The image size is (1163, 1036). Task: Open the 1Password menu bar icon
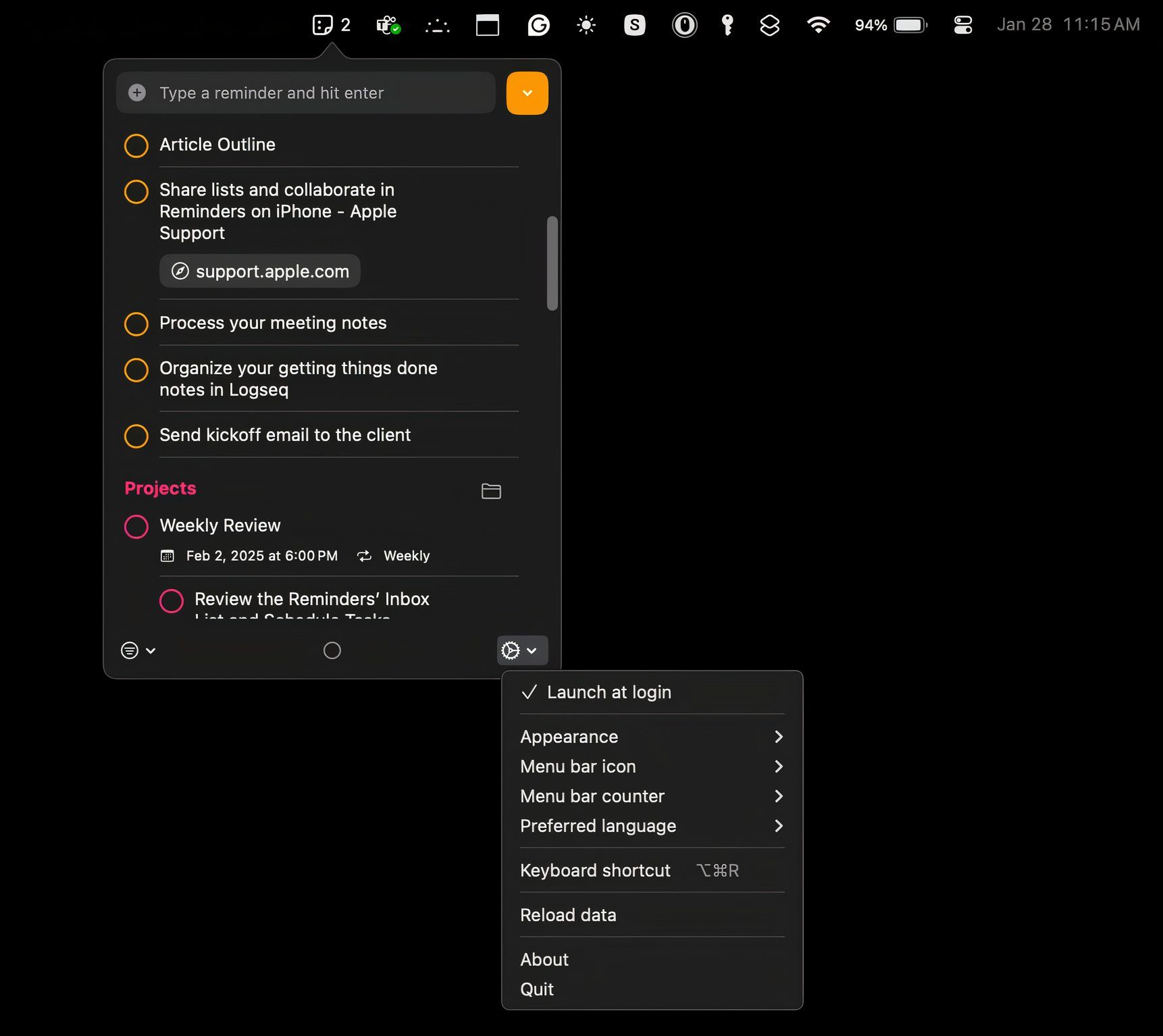coord(684,25)
